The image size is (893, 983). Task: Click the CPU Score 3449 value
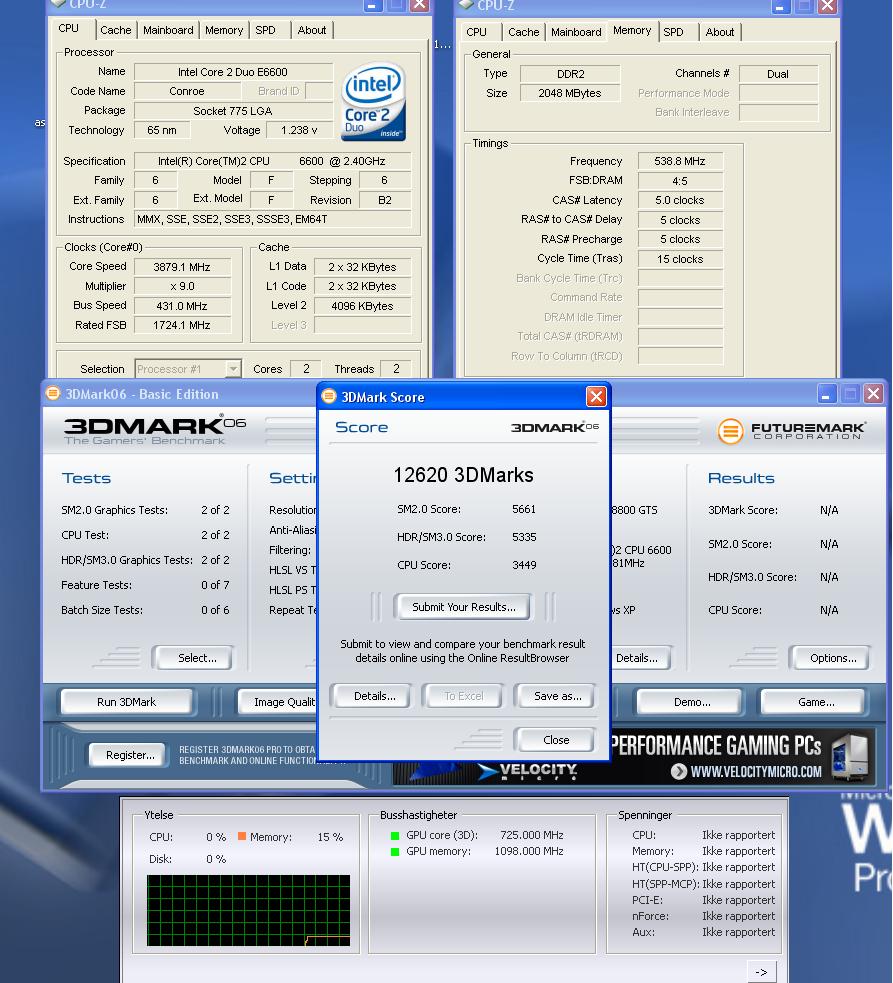(x=524, y=565)
